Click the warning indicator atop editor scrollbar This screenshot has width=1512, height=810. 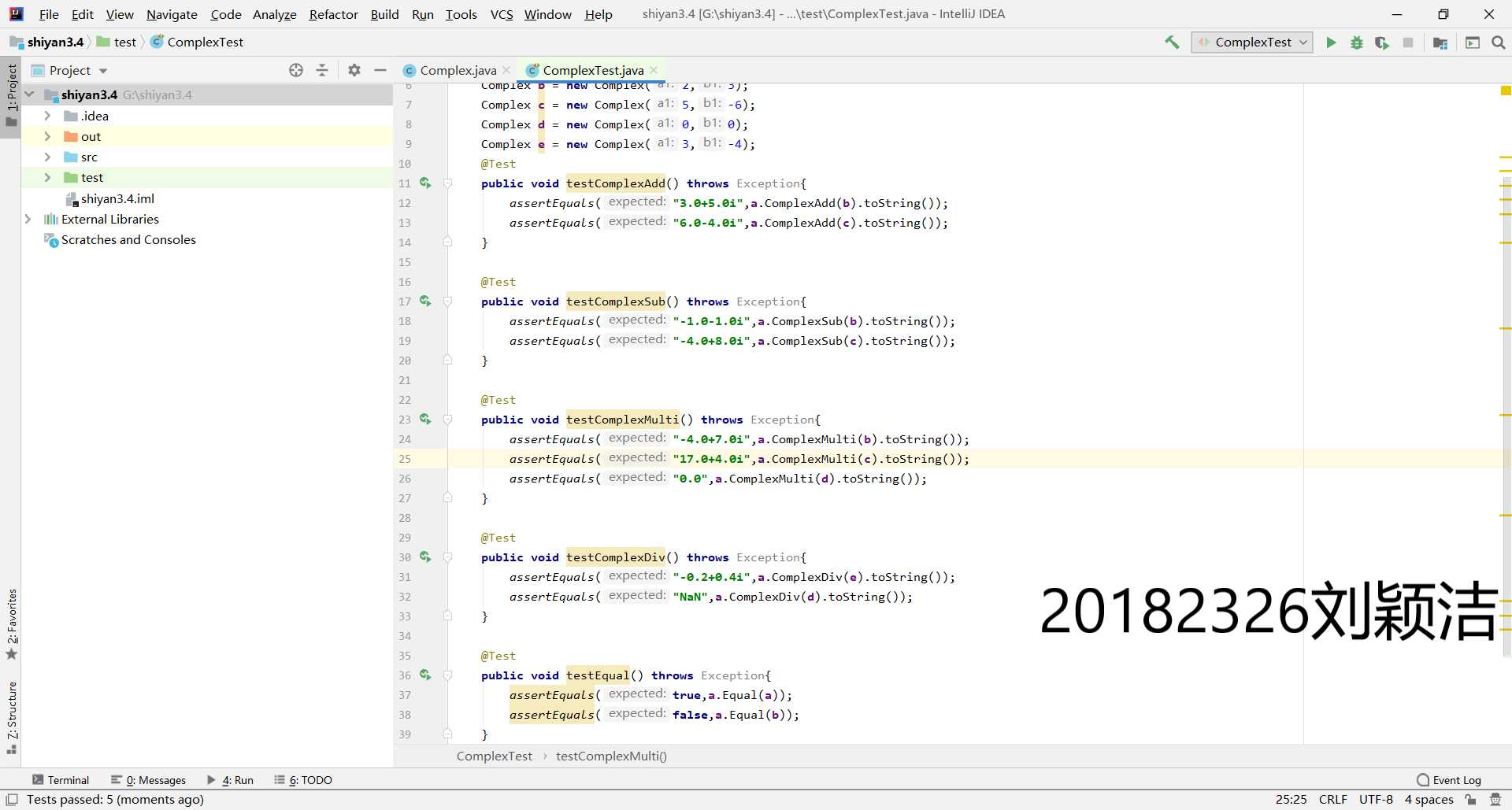pyautogui.click(x=1506, y=91)
